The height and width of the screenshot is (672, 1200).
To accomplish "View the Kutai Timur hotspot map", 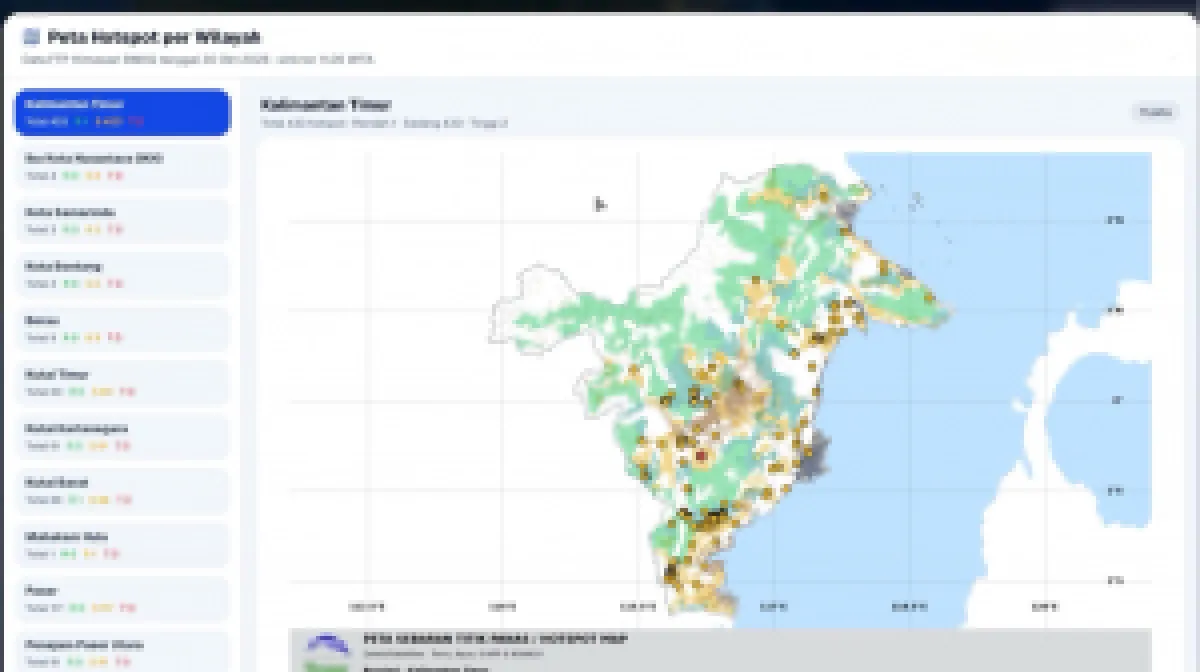I will pyautogui.click(x=122, y=382).
